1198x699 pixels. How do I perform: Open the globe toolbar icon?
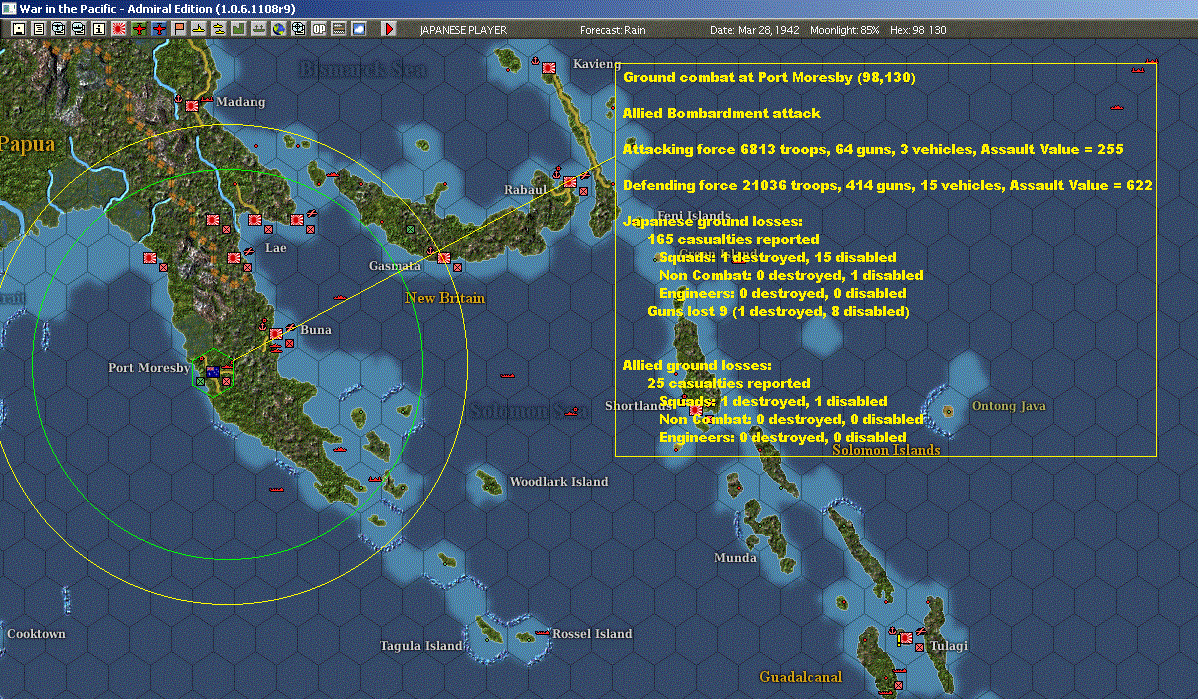[x=279, y=29]
